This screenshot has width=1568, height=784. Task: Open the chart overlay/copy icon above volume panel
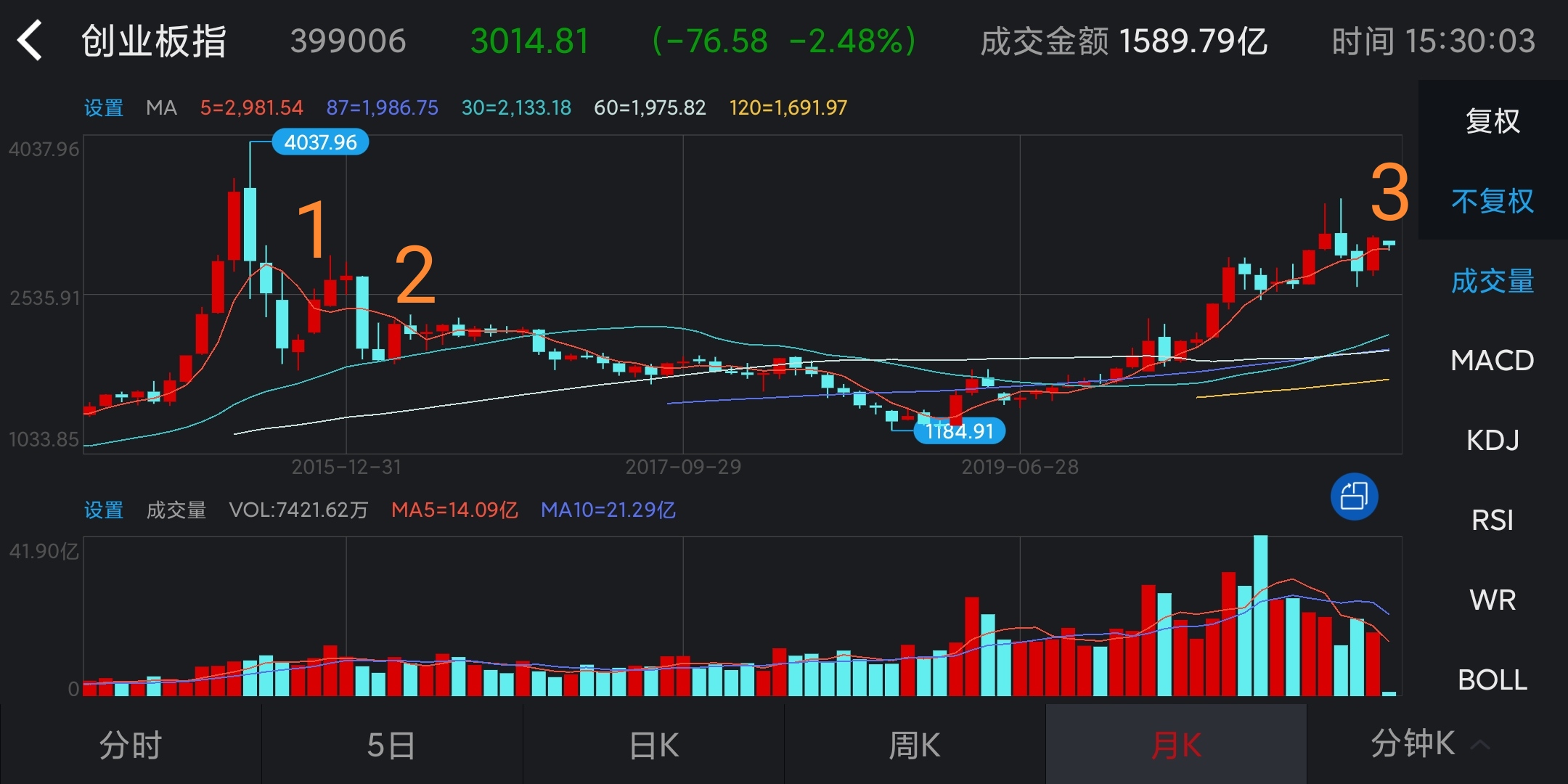pos(1355,497)
